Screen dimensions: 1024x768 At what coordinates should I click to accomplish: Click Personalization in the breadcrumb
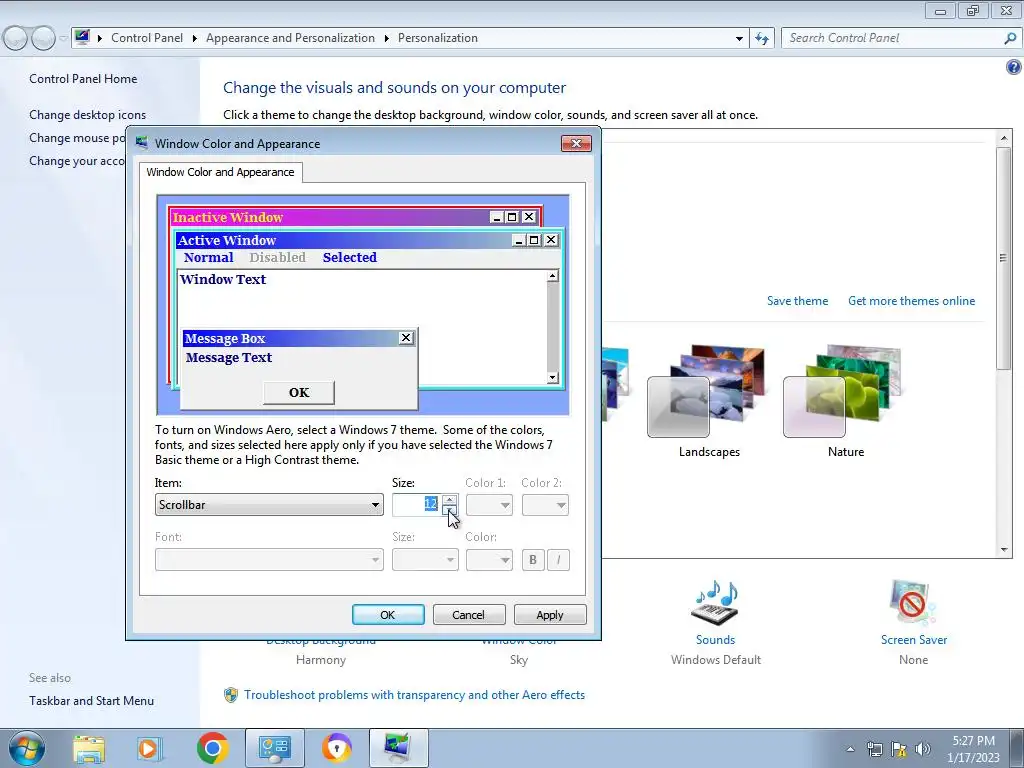[438, 38]
